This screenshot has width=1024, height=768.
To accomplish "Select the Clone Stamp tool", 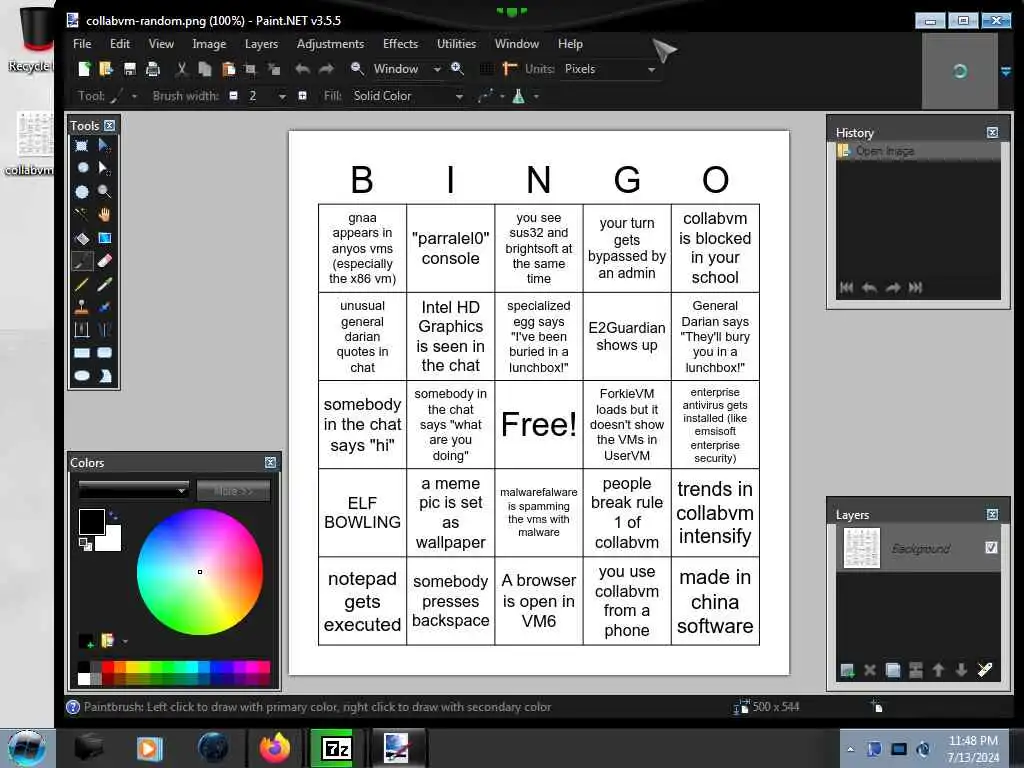I will (x=82, y=307).
